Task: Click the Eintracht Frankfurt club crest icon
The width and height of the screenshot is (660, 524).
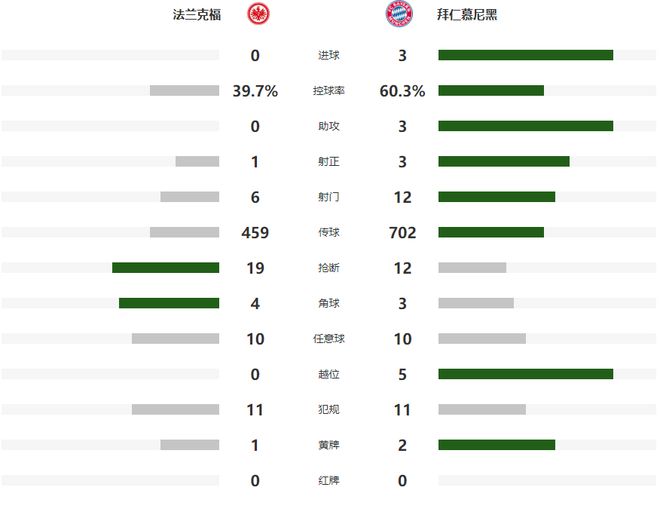Action: (262, 15)
